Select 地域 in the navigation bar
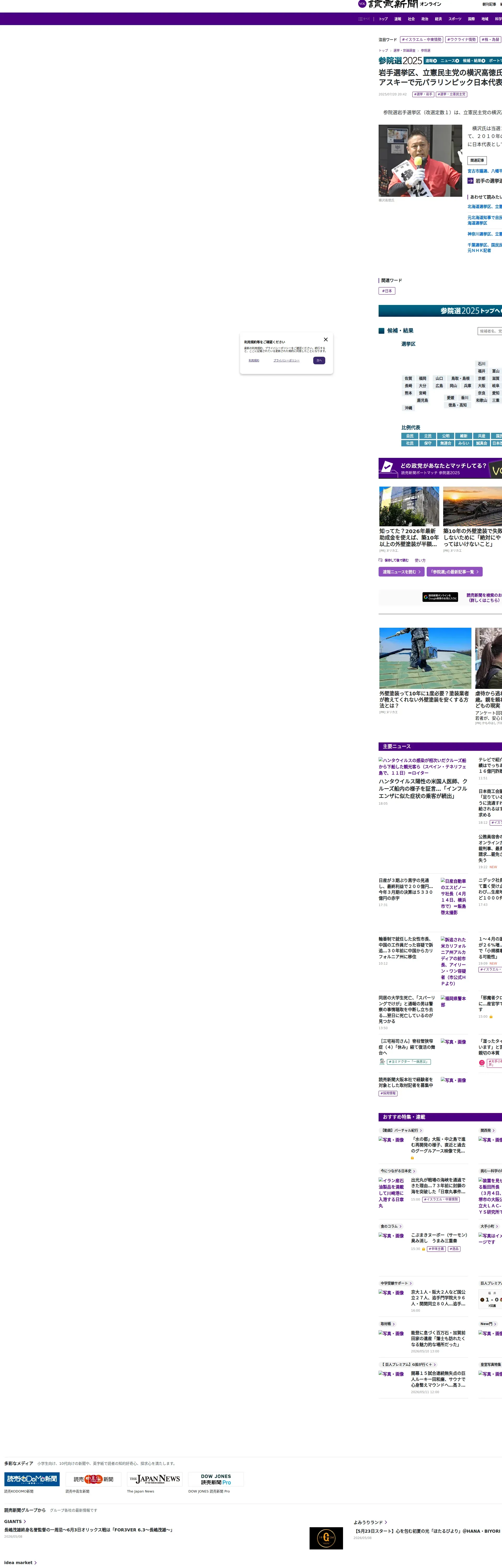 pos(485,19)
